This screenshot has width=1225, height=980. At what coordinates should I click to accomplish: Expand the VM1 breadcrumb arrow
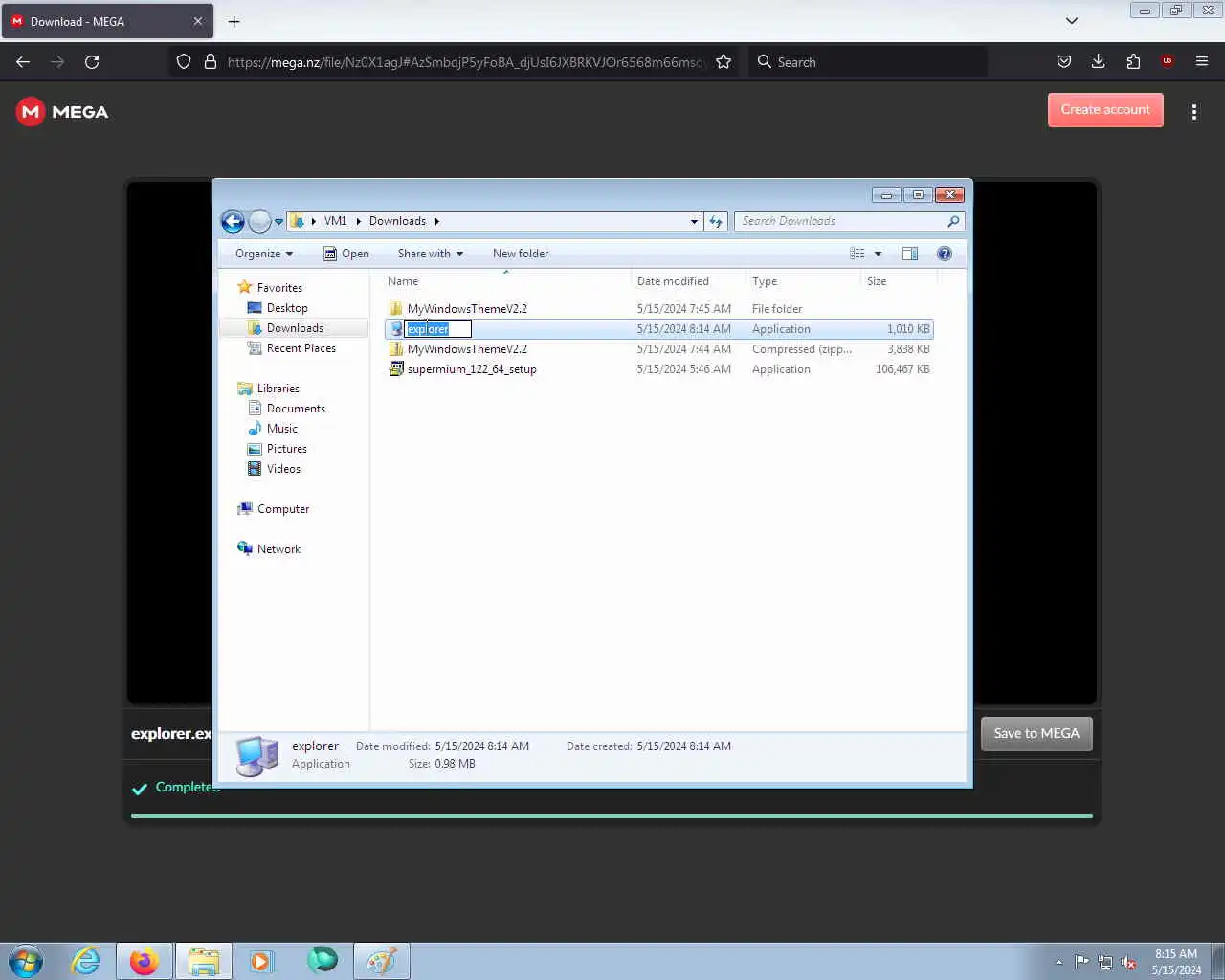[x=358, y=221]
